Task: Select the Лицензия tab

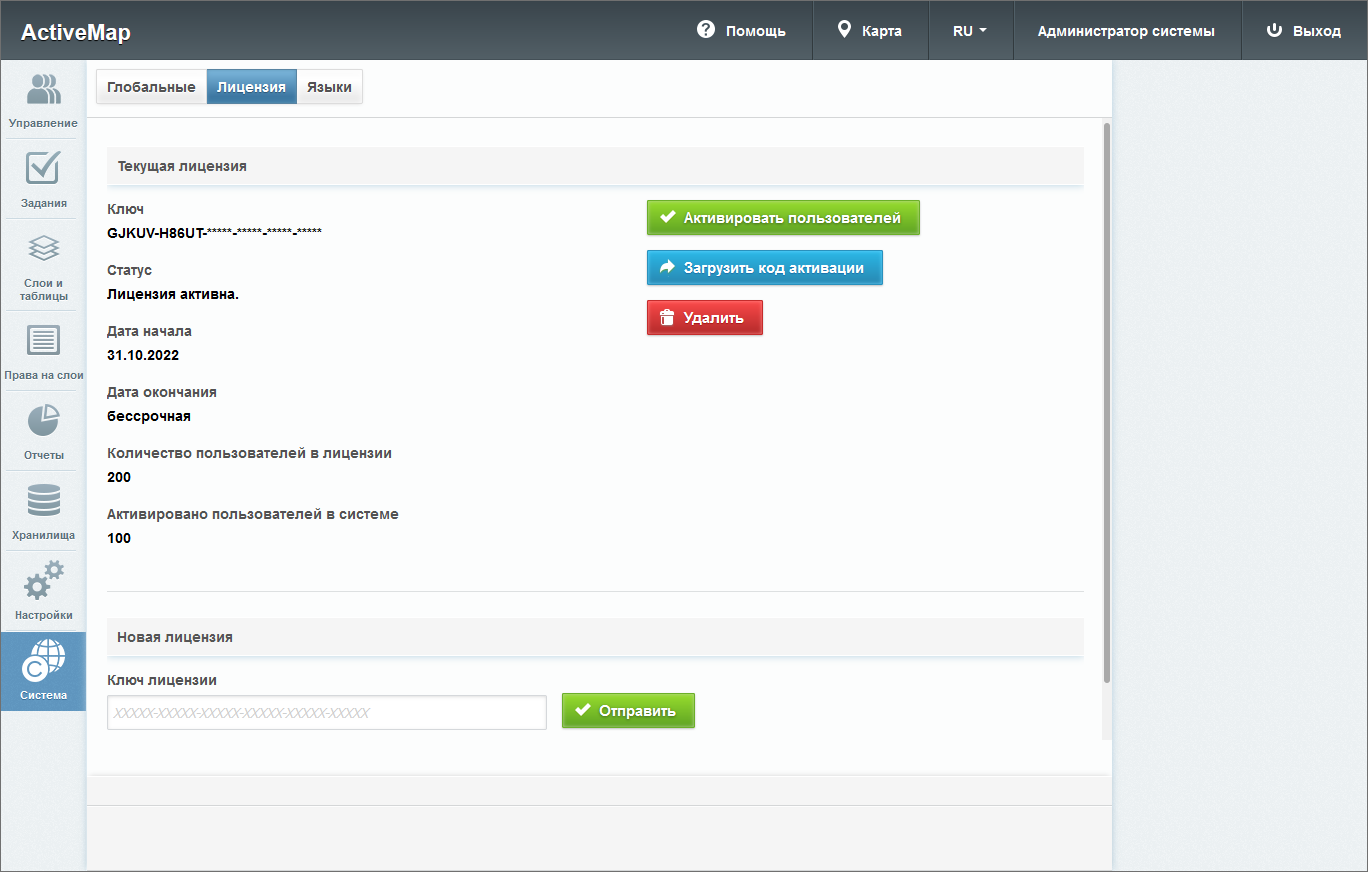Action: tap(251, 87)
